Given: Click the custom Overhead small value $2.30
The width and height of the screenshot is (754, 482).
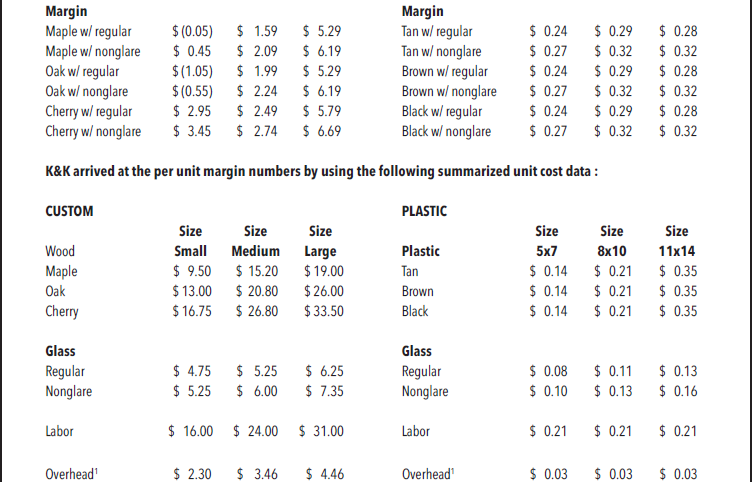Looking at the screenshot, I should tap(191, 473).
